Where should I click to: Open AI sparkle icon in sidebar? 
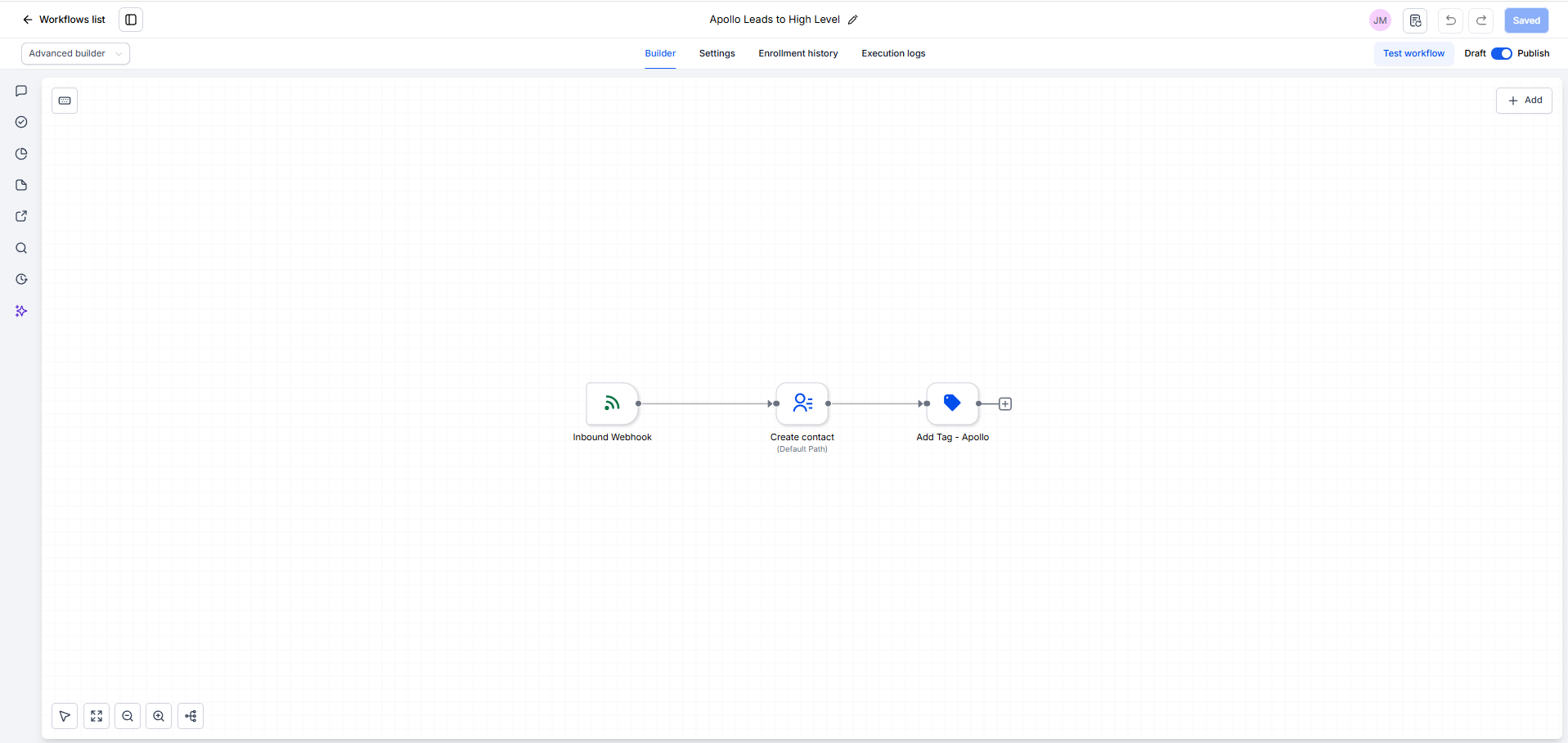point(21,311)
